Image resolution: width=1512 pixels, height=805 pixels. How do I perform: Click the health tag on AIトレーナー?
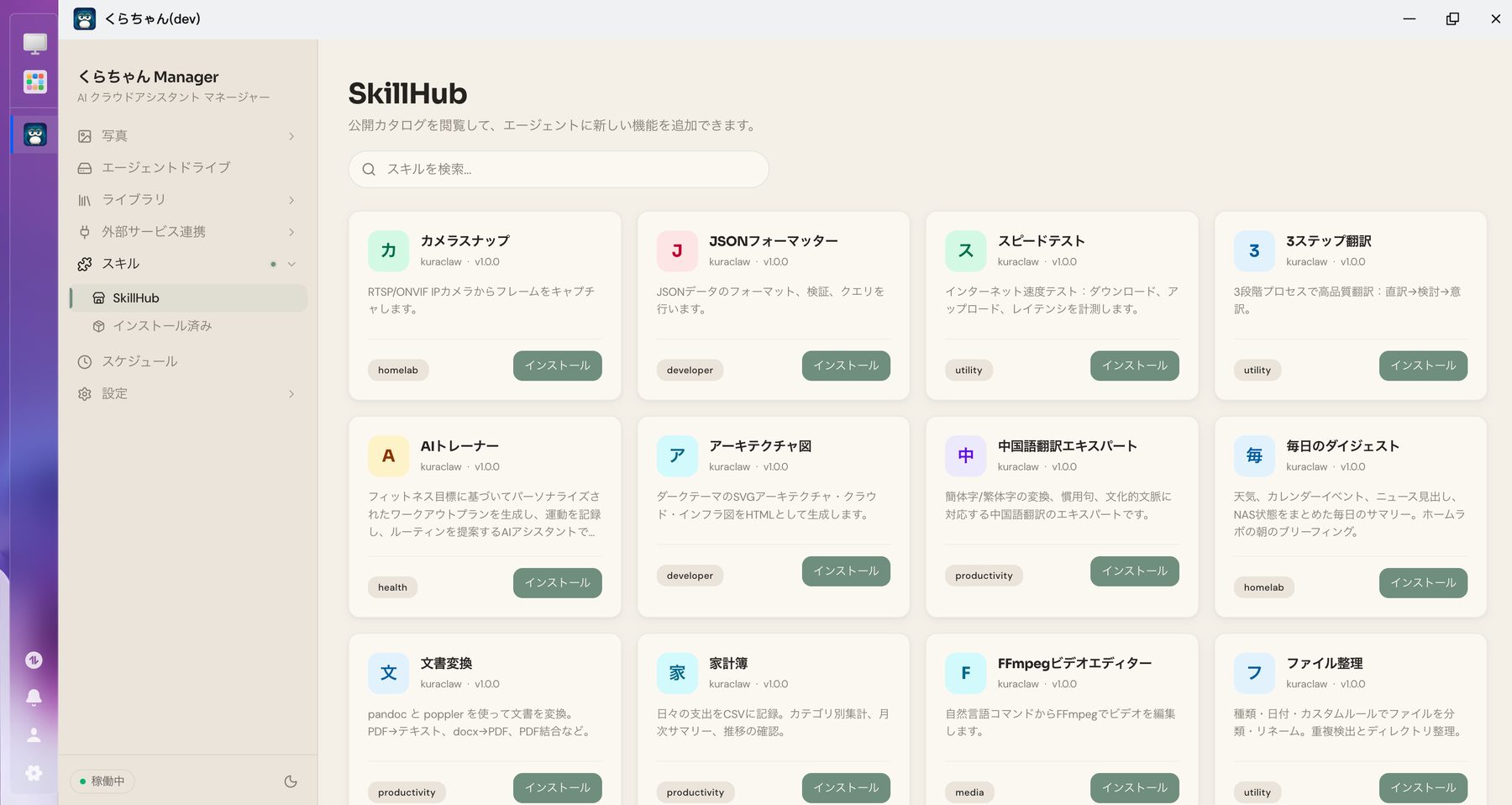[x=392, y=587]
